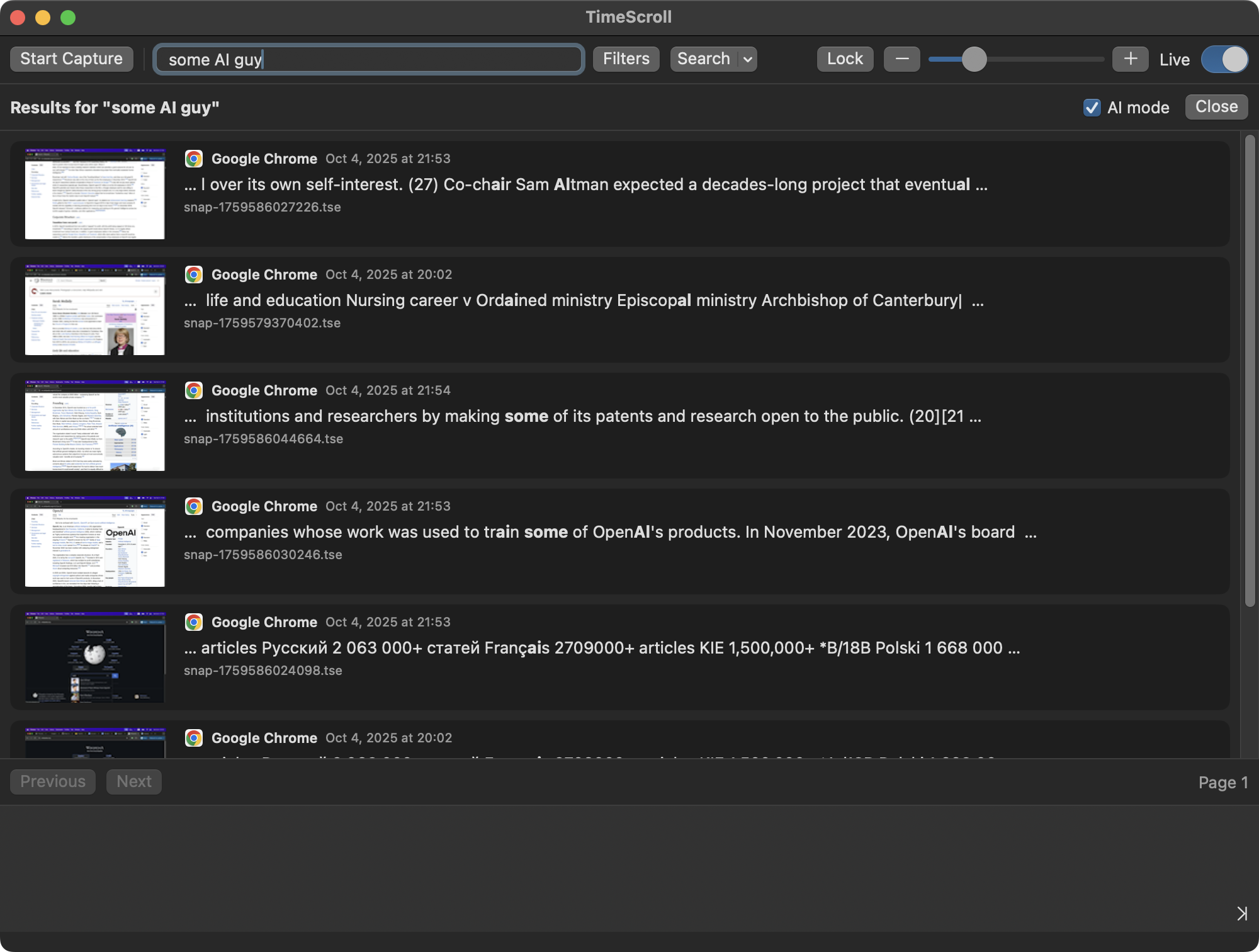Turn off the Live toggle
Viewport: 1259px width, 952px height.
1224,59
